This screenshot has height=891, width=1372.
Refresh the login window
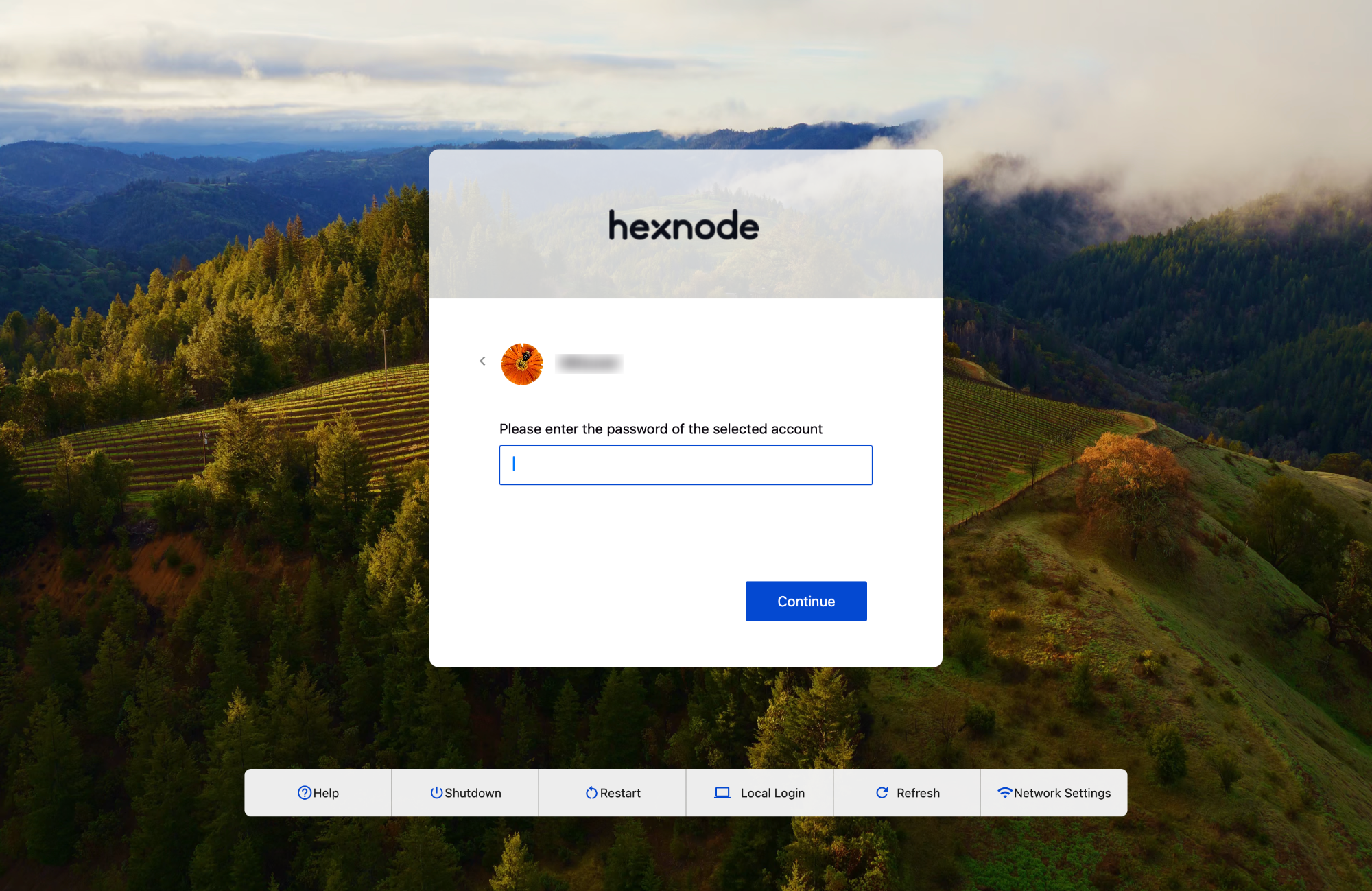pyautogui.click(x=907, y=793)
